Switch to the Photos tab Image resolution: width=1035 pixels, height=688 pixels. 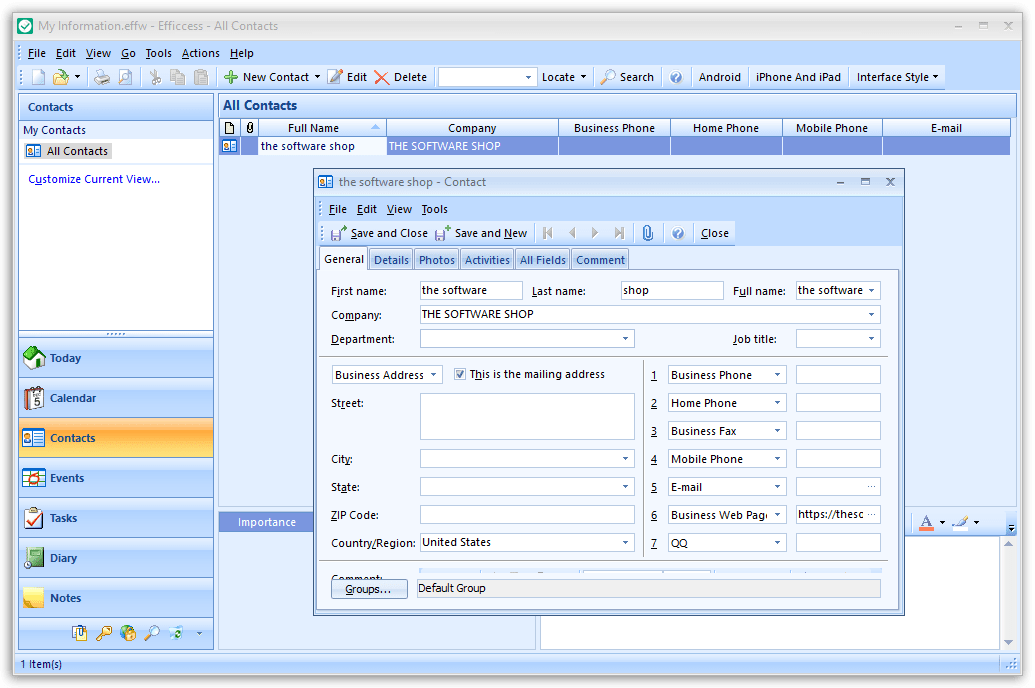pyautogui.click(x=437, y=260)
